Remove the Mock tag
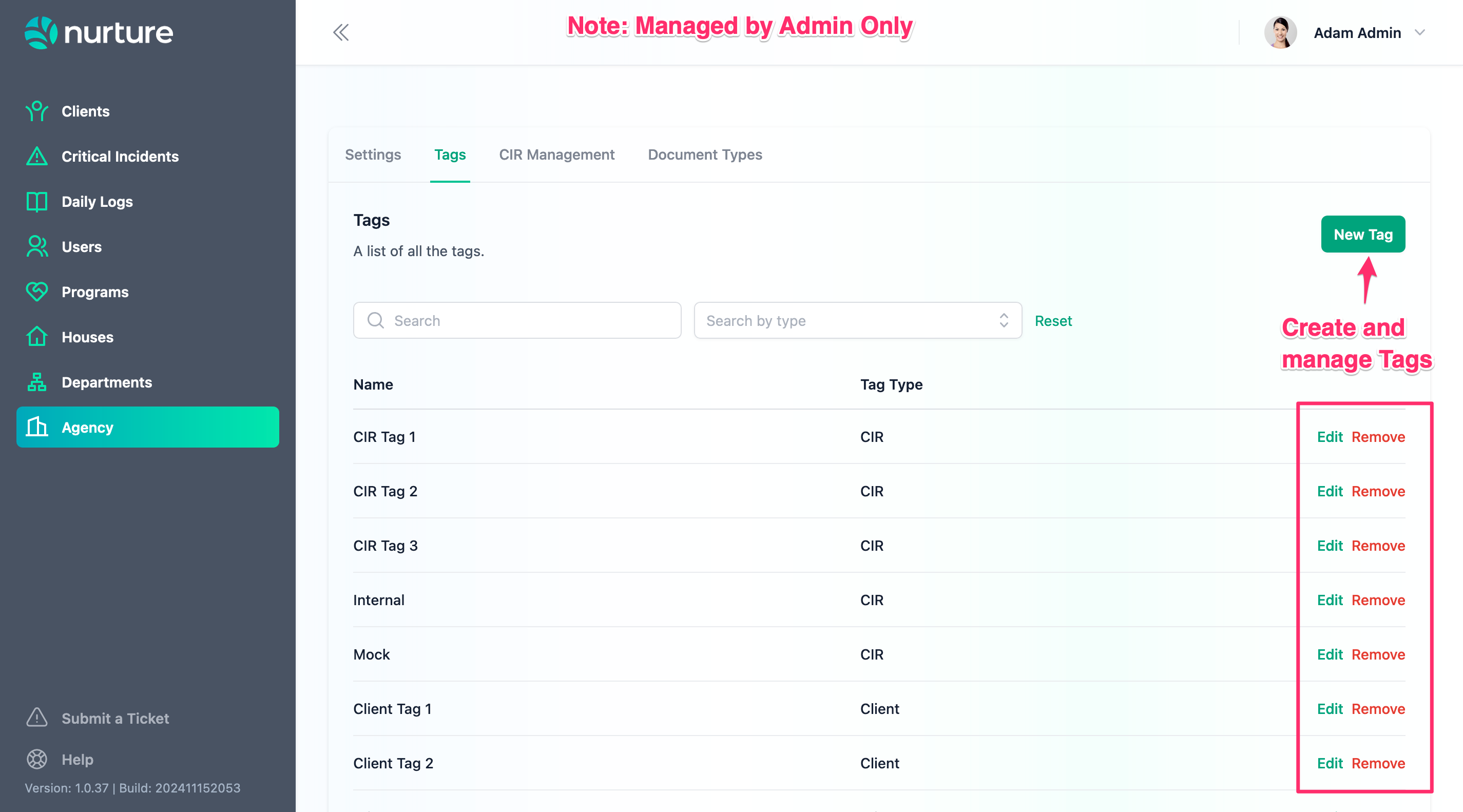The image size is (1463, 812). point(1378,654)
